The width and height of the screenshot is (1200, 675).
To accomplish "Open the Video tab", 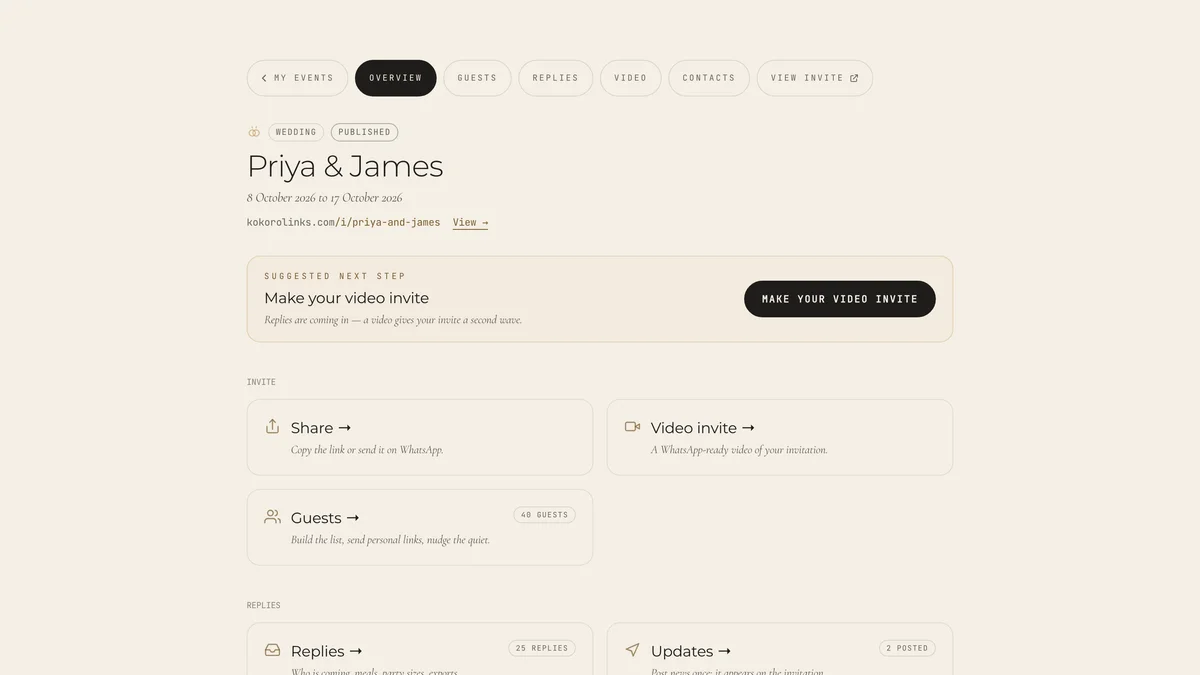I will (x=630, y=78).
